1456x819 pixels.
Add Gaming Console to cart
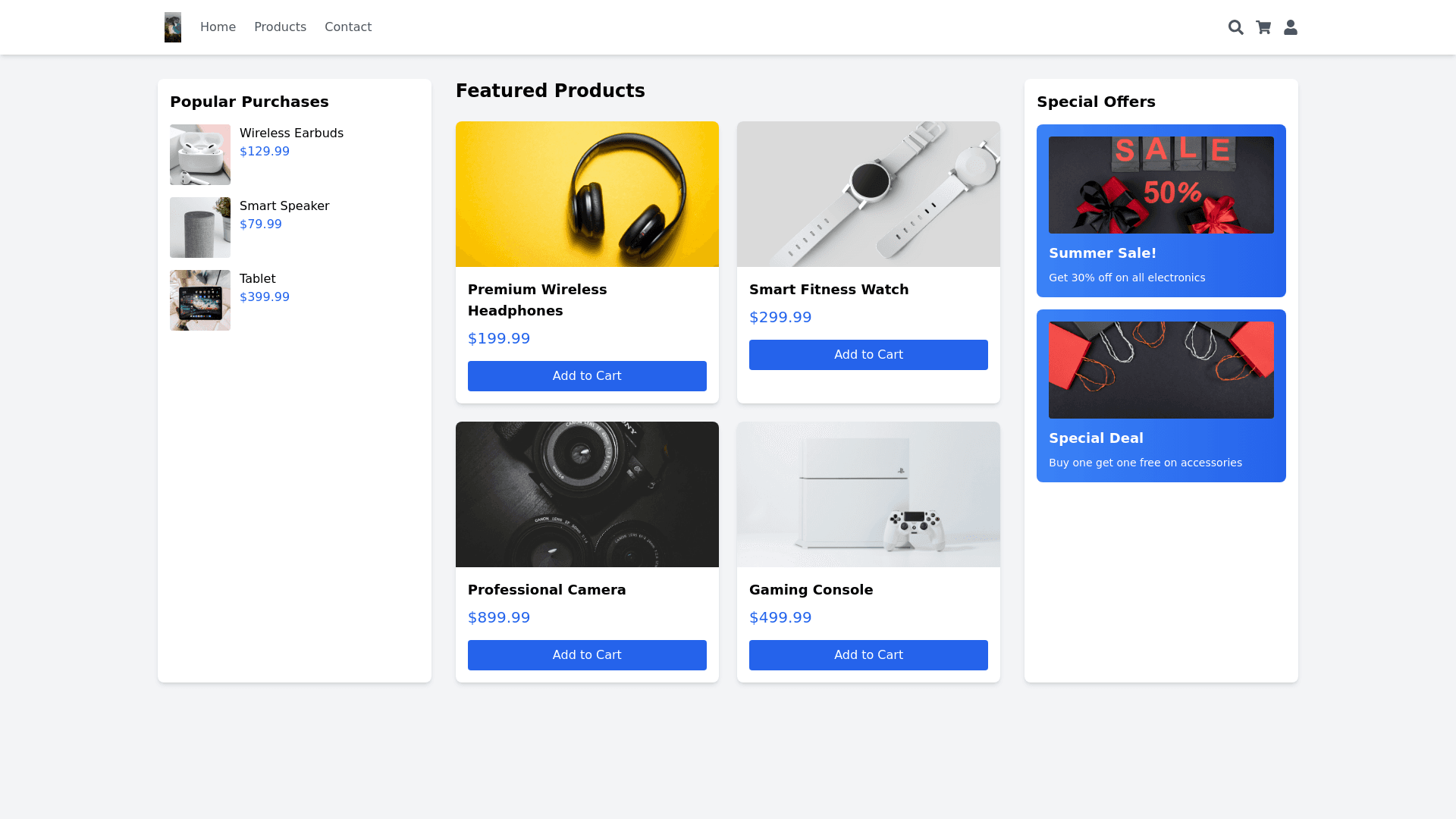tap(868, 655)
